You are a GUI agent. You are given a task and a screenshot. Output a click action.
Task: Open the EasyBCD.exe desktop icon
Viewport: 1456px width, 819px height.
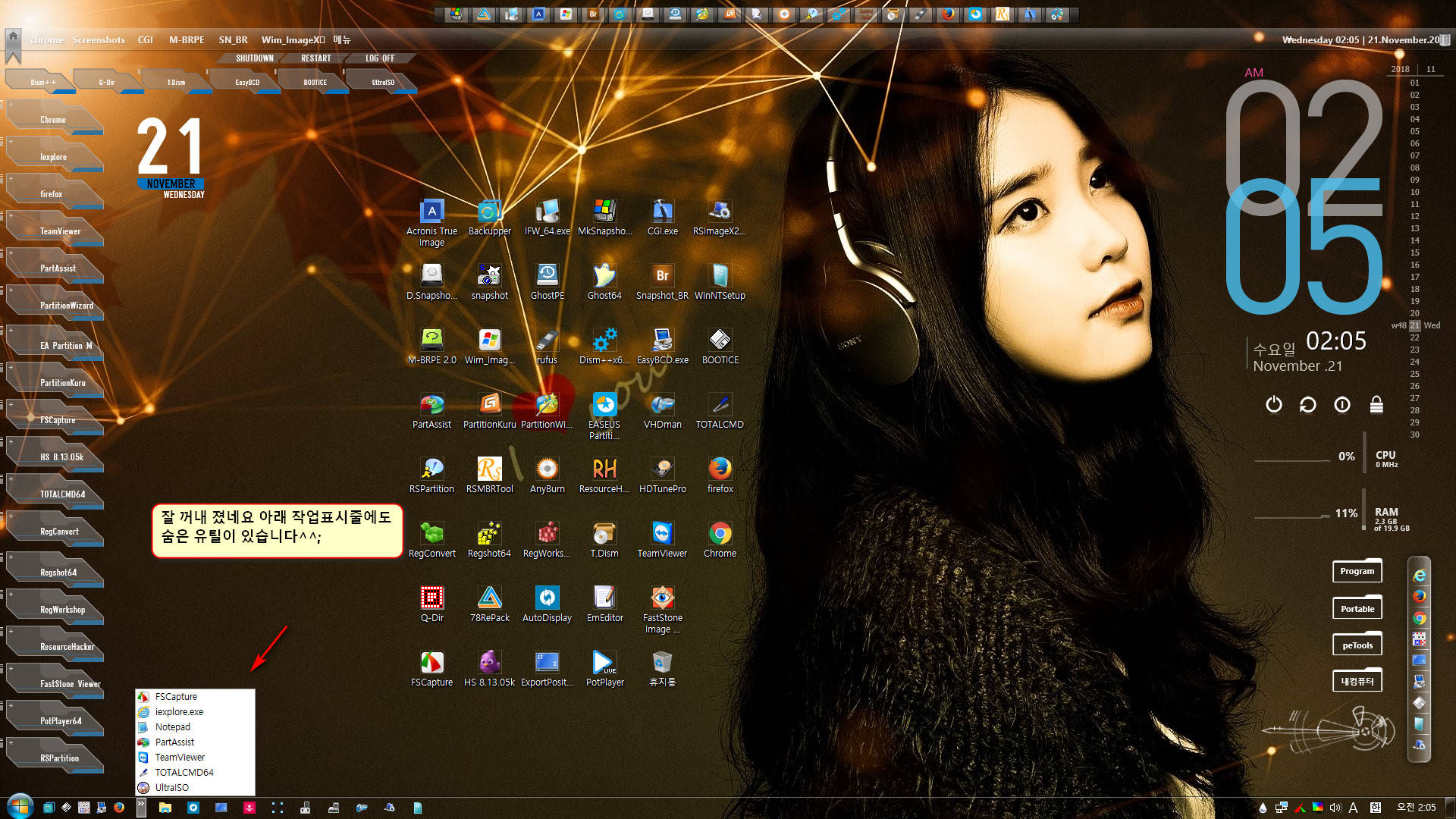click(662, 347)
